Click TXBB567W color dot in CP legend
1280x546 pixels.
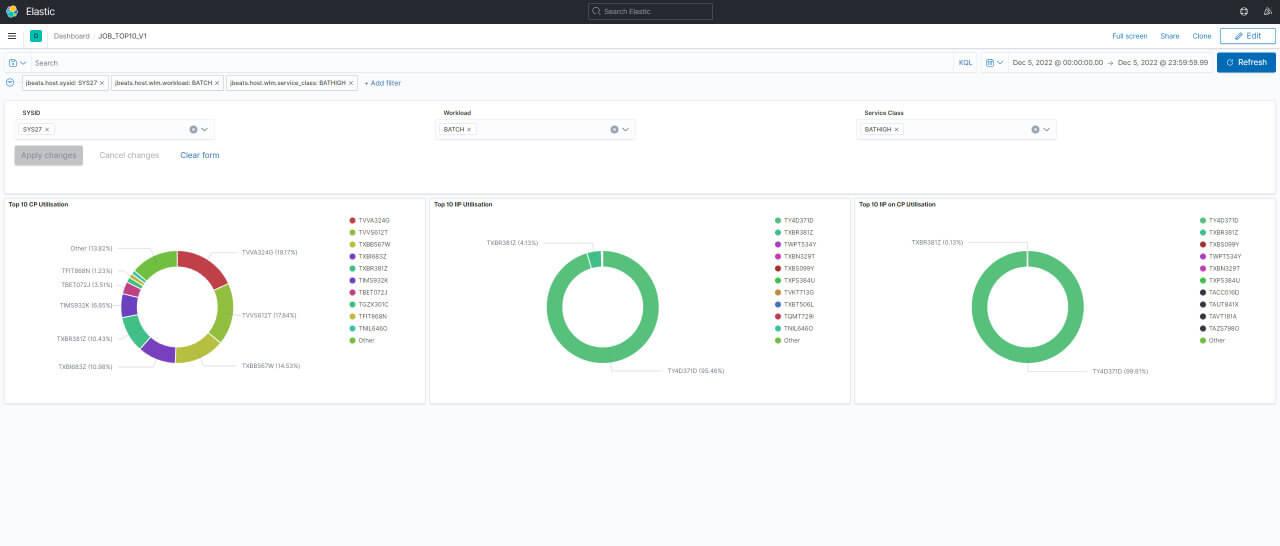pos(353,244)
